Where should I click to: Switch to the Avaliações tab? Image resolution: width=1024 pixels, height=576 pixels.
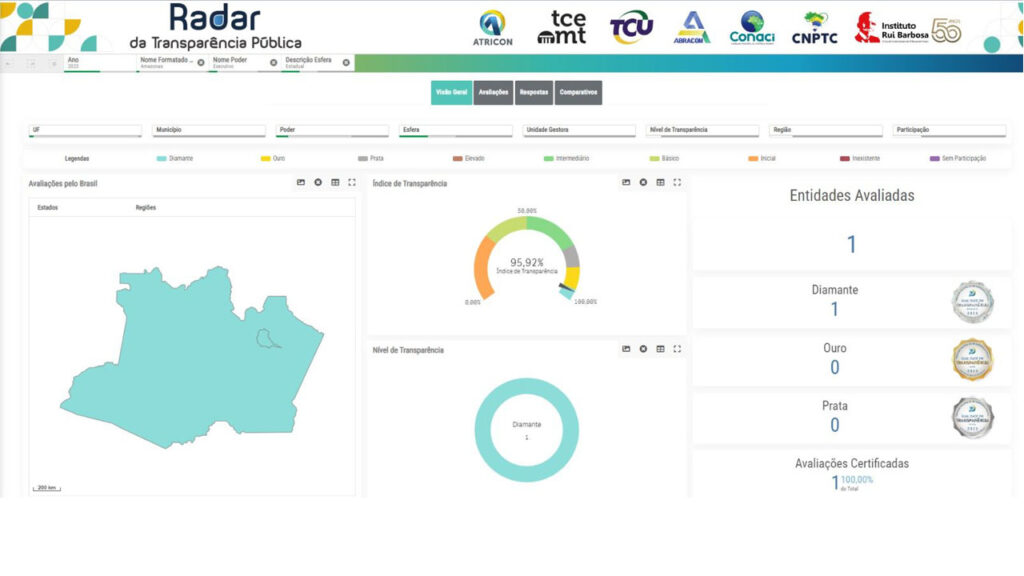tap(493, 92)
